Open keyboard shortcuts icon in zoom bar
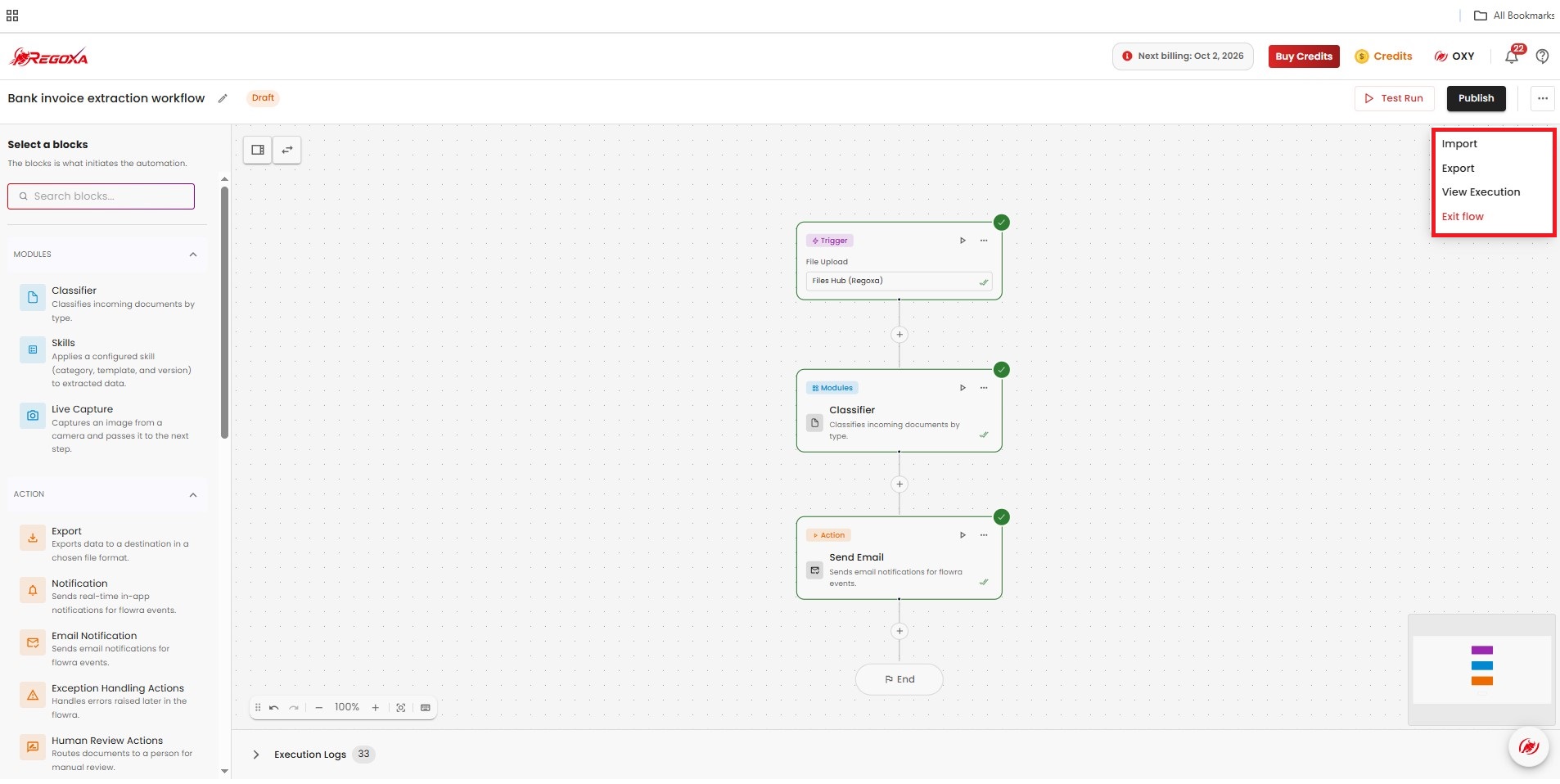1560x784 pixels. (426, 708)
